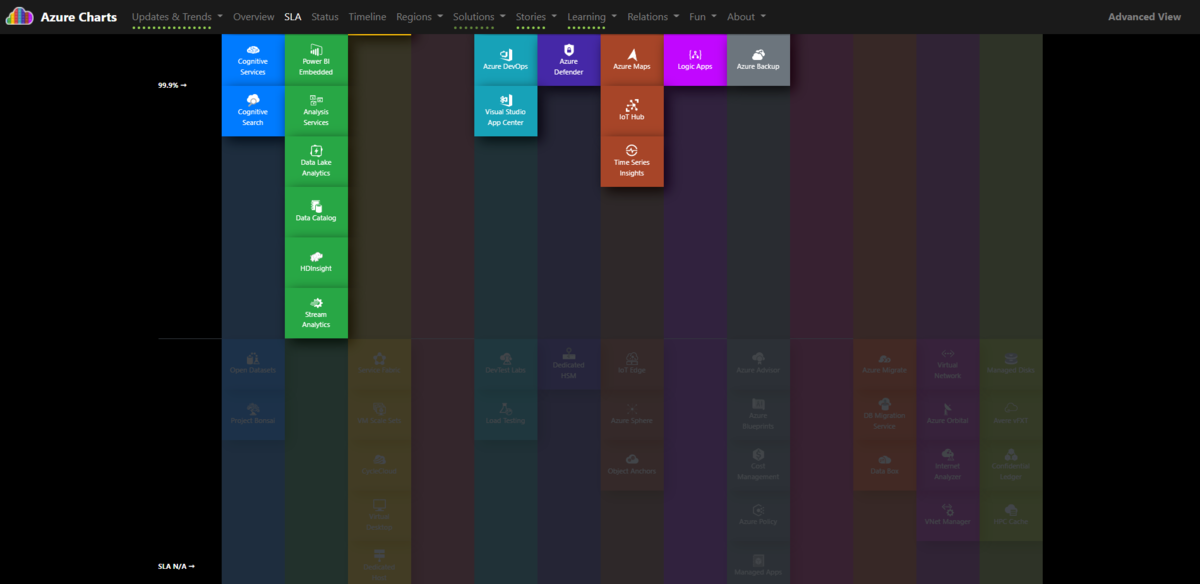Screen dimensions: 1200x584
Task: Select the dimmed Project Bonsai tile
Action: click(x=253, y=414)
